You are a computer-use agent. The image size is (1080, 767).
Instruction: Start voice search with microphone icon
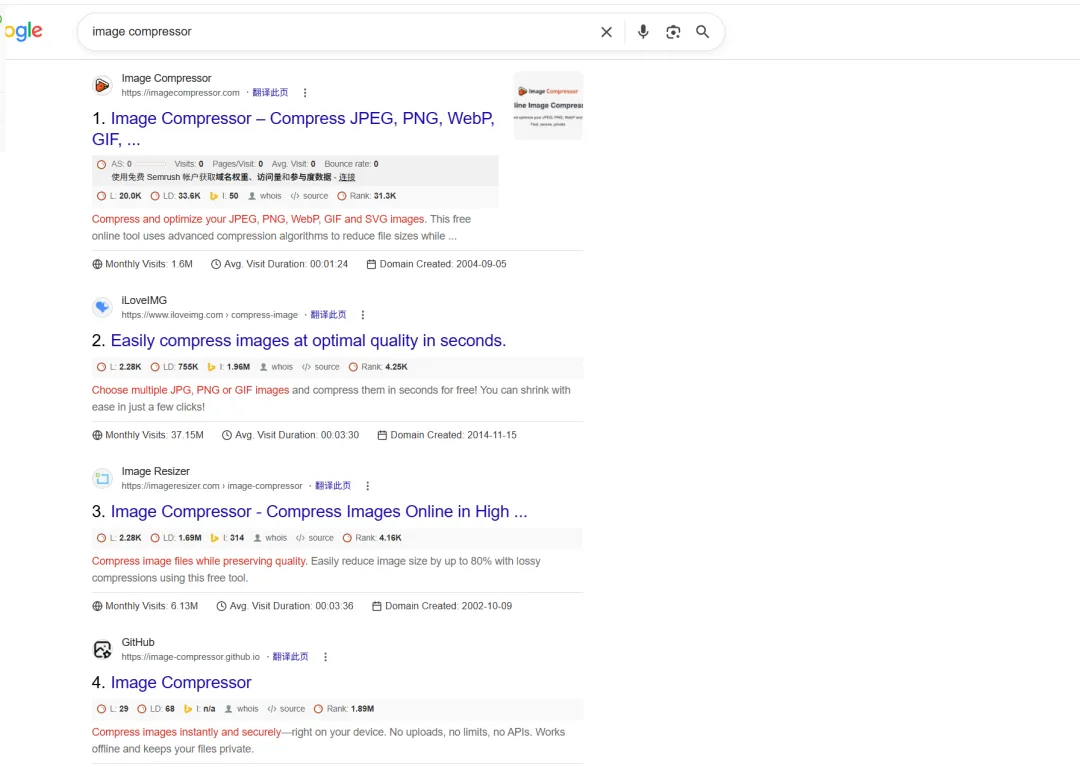[643, 32]
